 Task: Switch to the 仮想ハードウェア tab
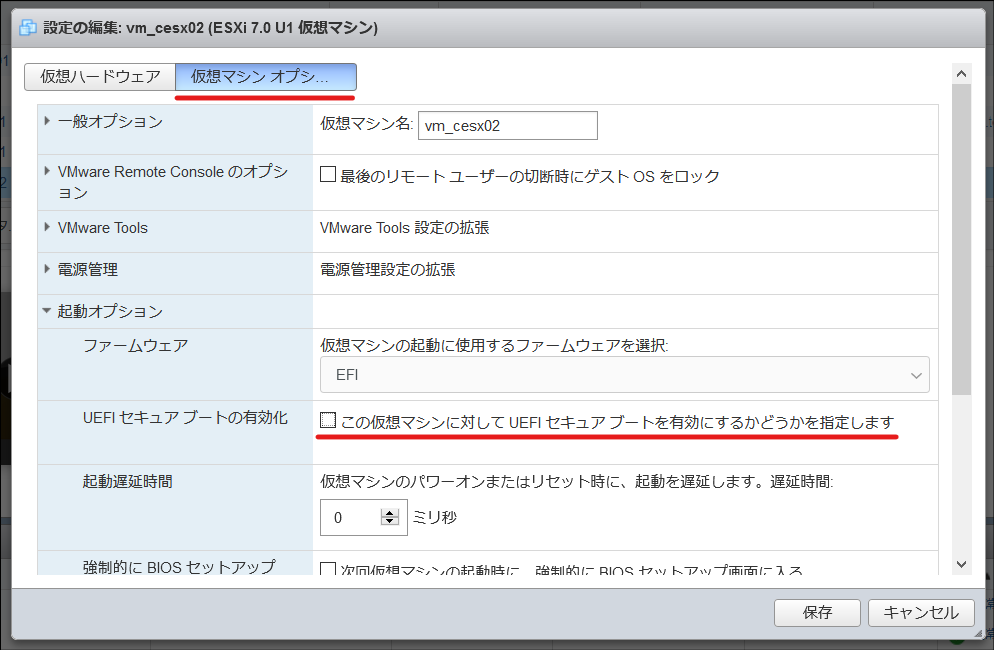[x=100, y=77]
